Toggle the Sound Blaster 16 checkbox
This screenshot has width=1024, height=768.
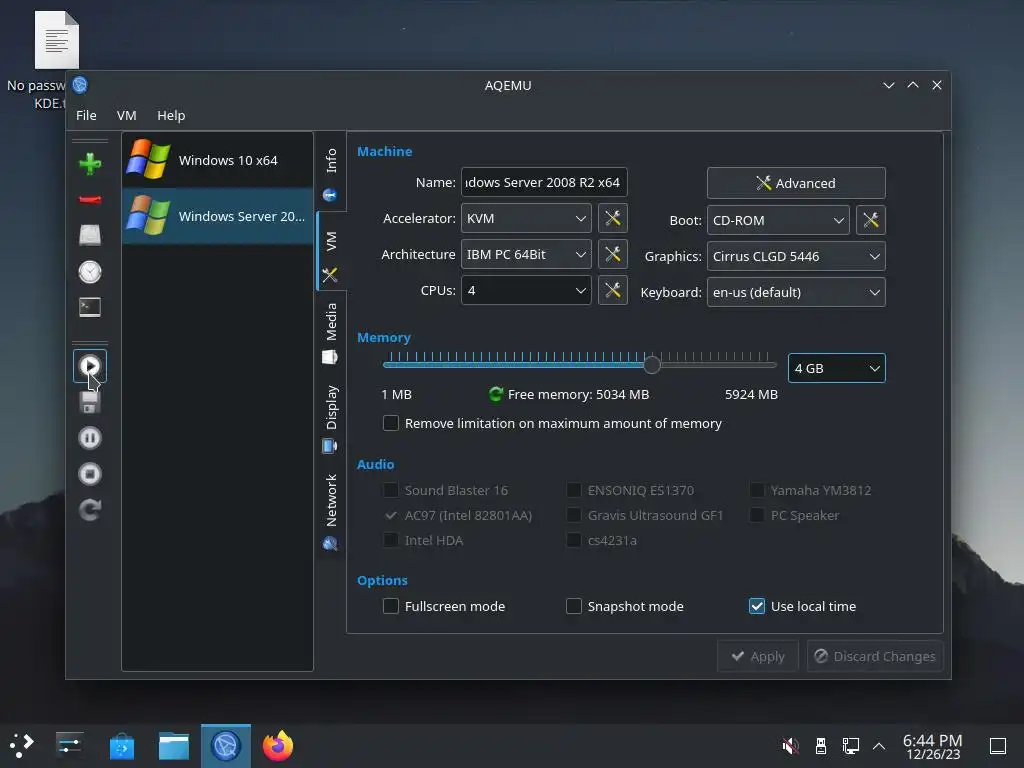[x=391, y=490]
